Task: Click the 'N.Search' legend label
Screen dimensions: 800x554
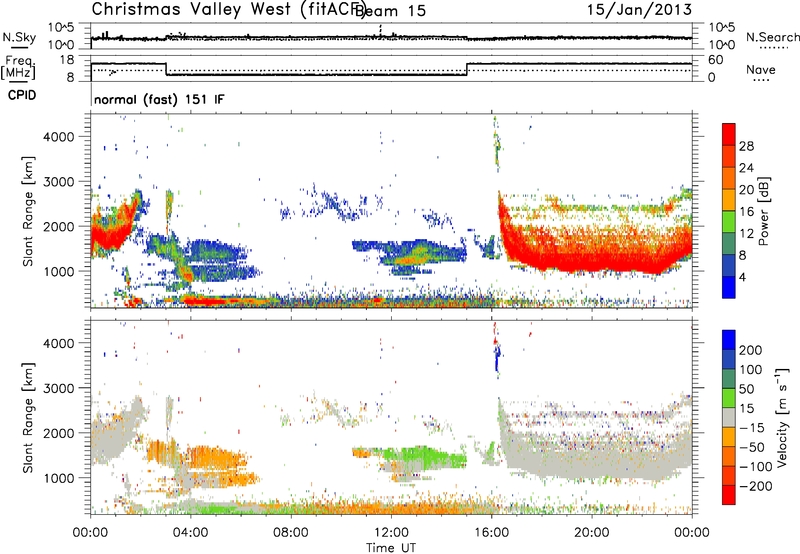Action: [x=772, y=37]
